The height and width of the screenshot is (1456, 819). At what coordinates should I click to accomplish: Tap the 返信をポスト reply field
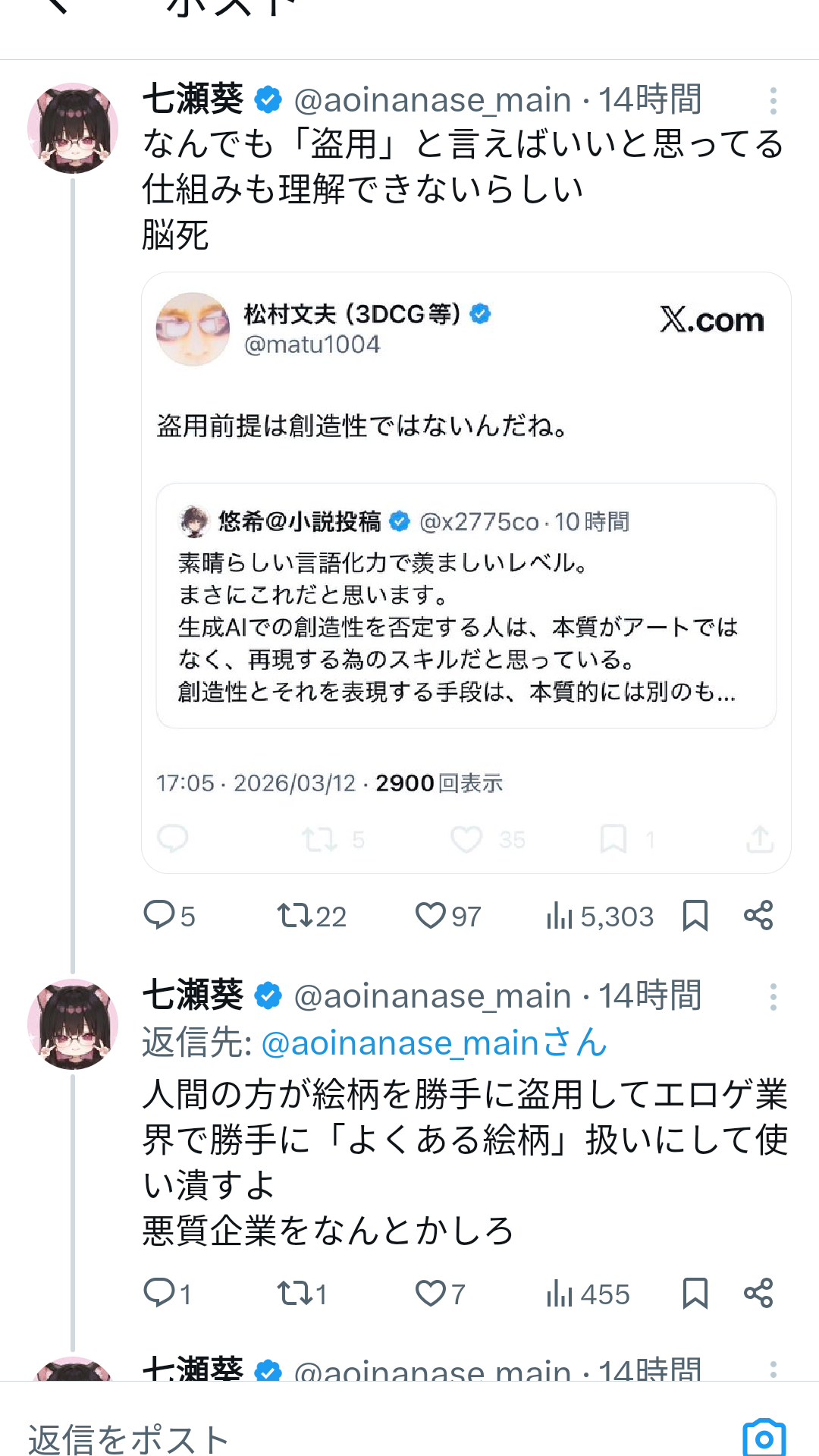coord(303,1437)
